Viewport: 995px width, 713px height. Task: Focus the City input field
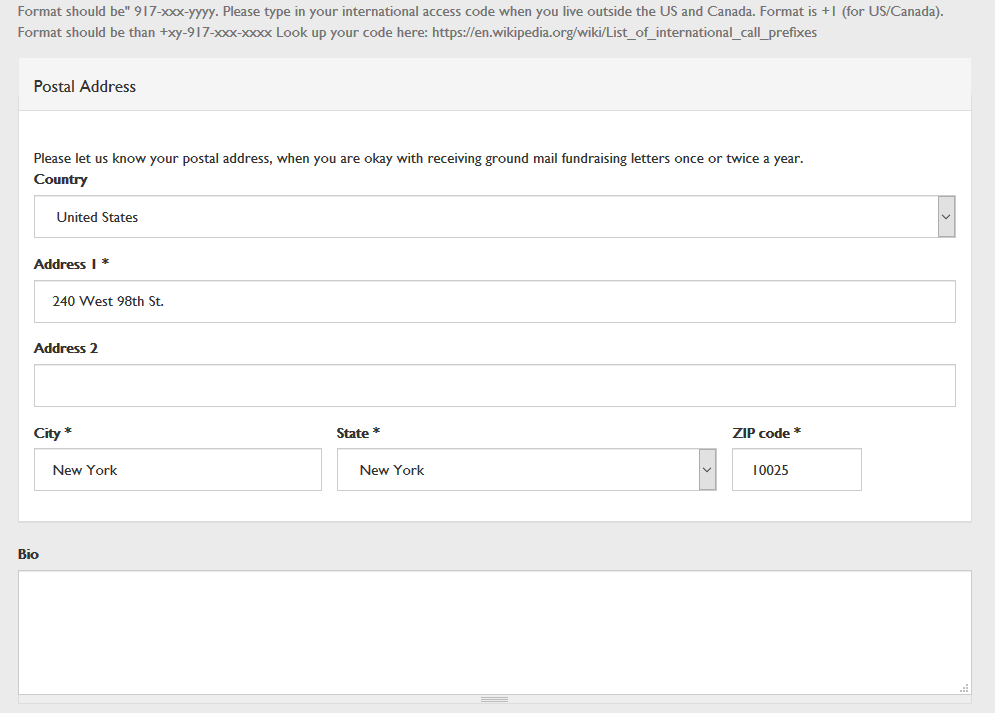[177, 470]
